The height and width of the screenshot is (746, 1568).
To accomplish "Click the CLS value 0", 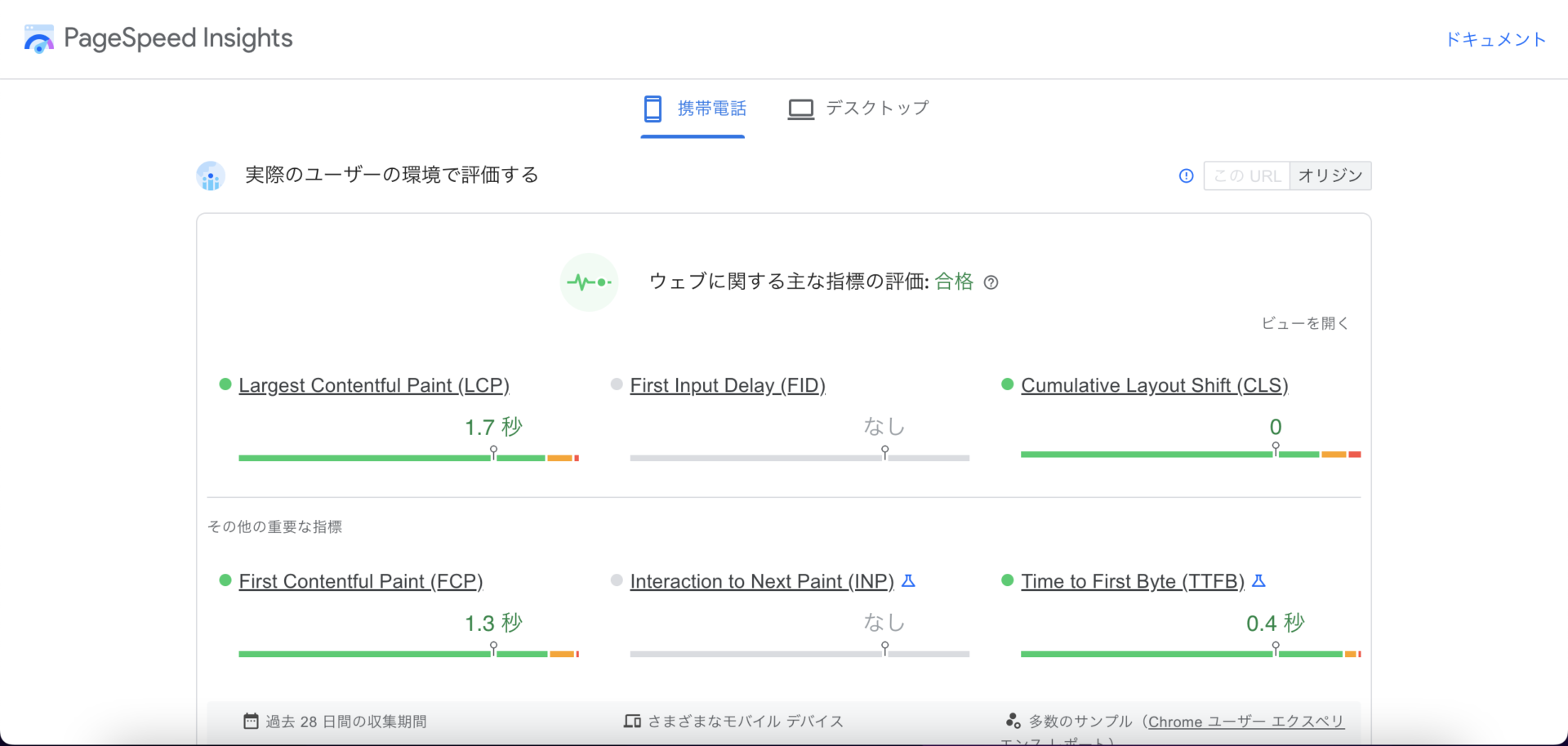I will pos(1276,427).
